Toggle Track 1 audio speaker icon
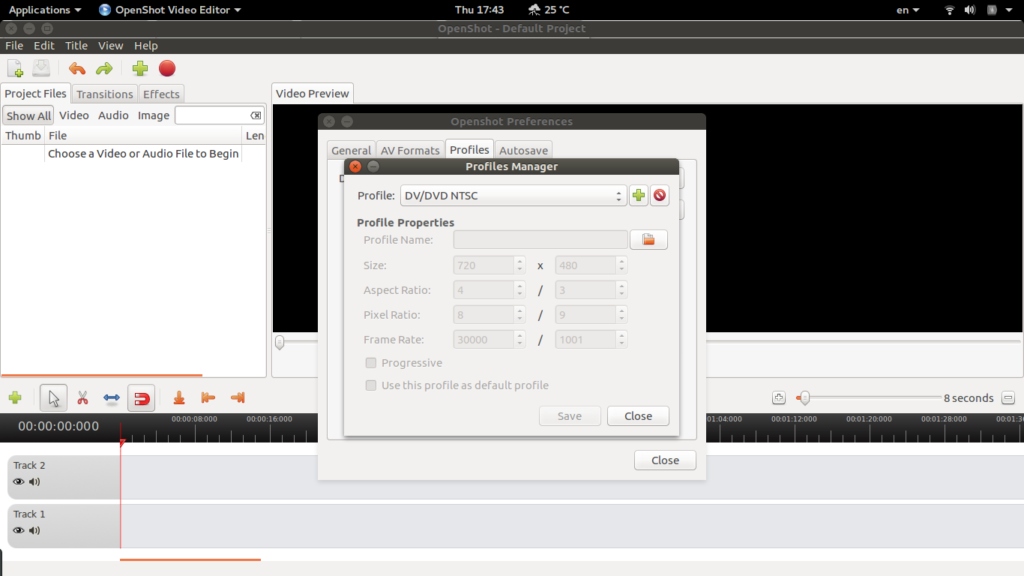The width and height of the screenshot is (1024, 576). coord(35,530)
